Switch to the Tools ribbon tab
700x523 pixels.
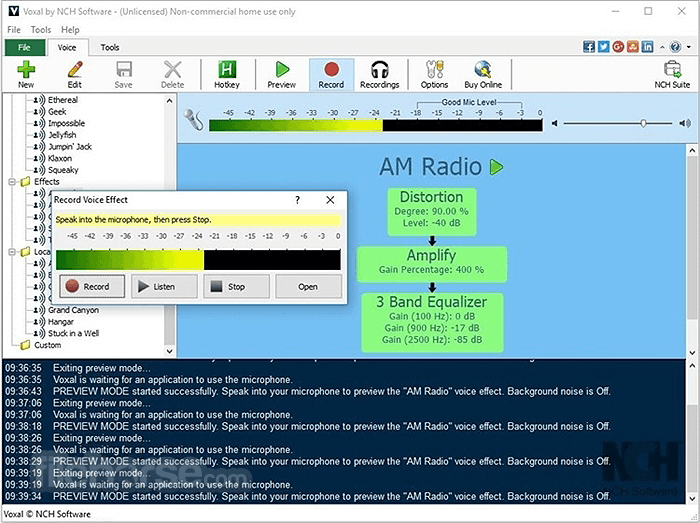pos(110,47)
